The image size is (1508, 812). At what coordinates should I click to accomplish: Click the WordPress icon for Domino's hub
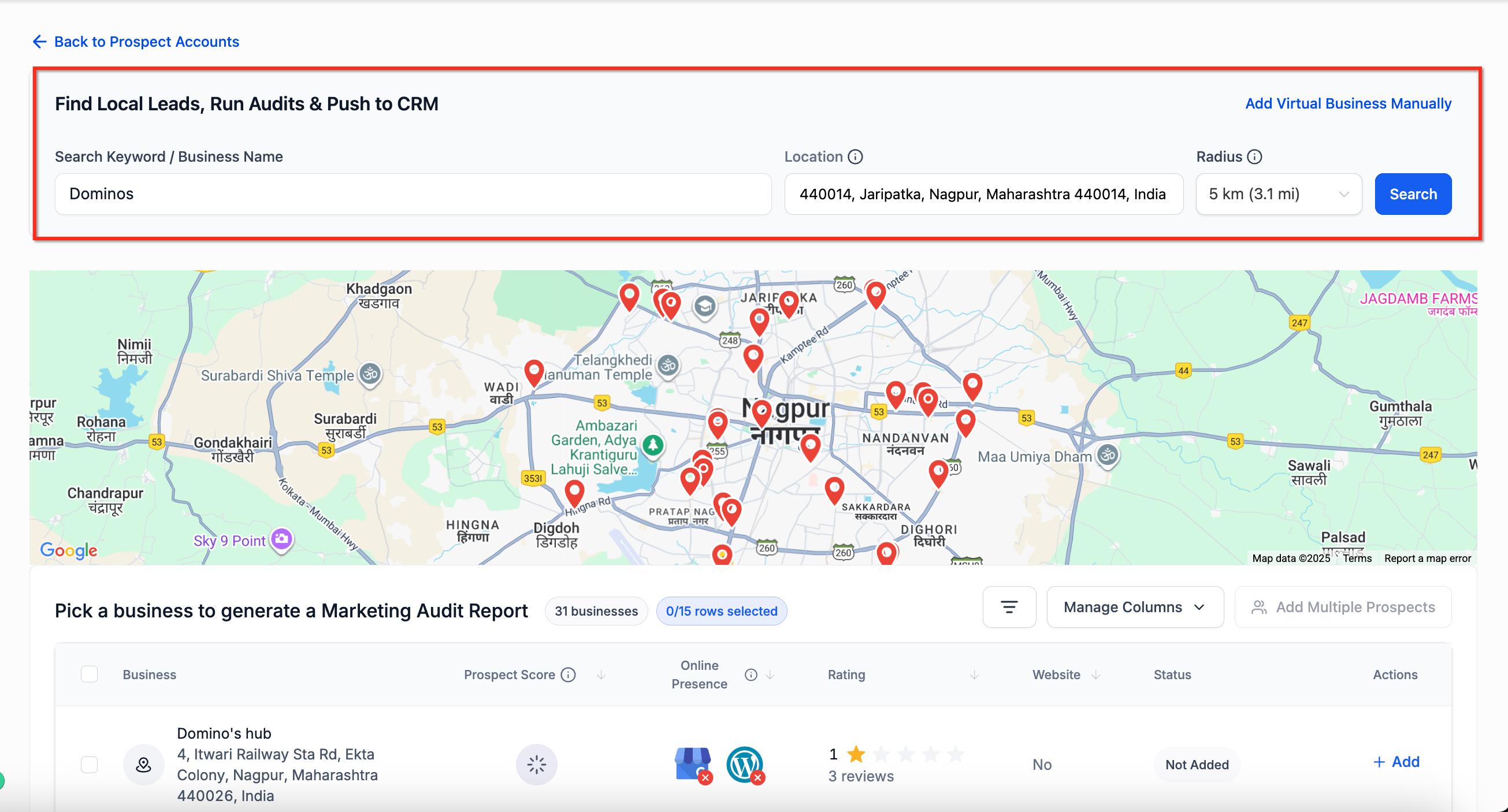pyautogui.click(x=744, y=764)
